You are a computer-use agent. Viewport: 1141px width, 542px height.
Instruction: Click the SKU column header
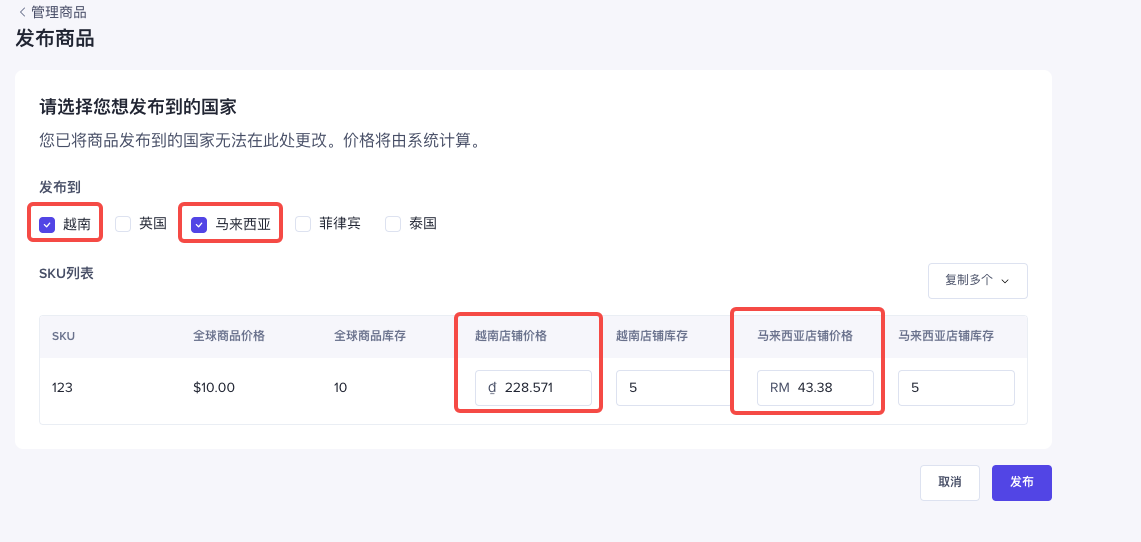63,336
